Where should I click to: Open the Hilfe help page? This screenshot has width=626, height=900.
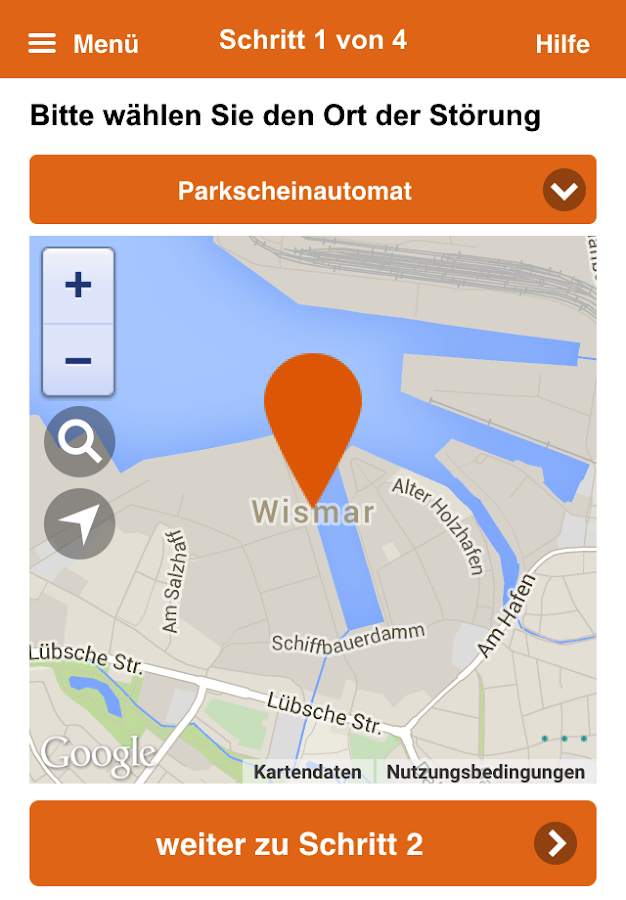pyautogui.click(x=562, y=44)
